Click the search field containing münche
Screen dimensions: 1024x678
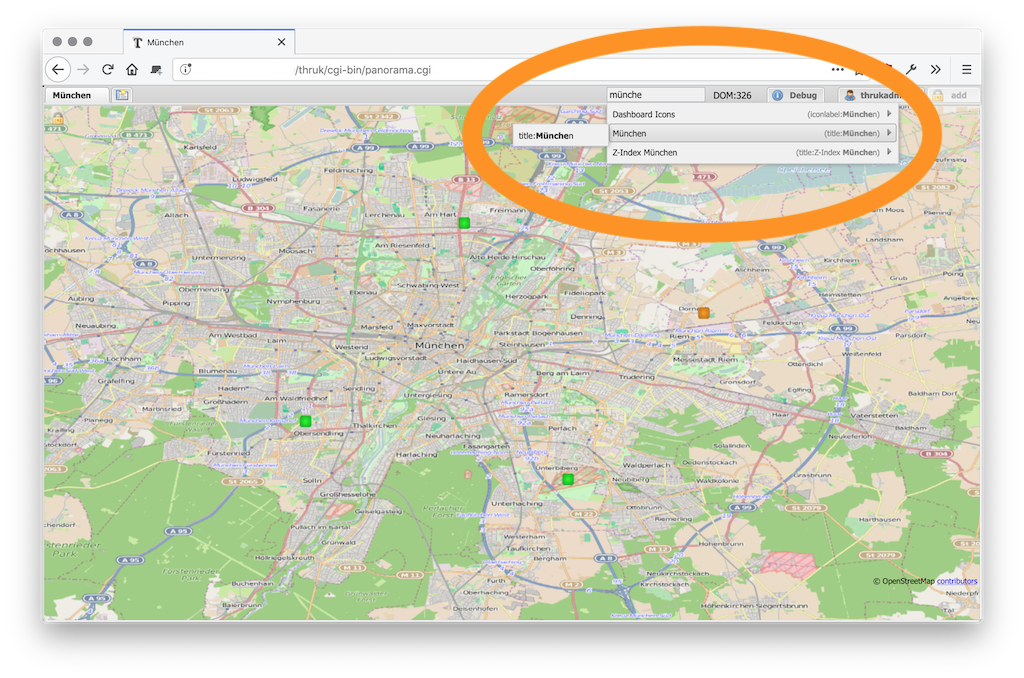(656, 95)
